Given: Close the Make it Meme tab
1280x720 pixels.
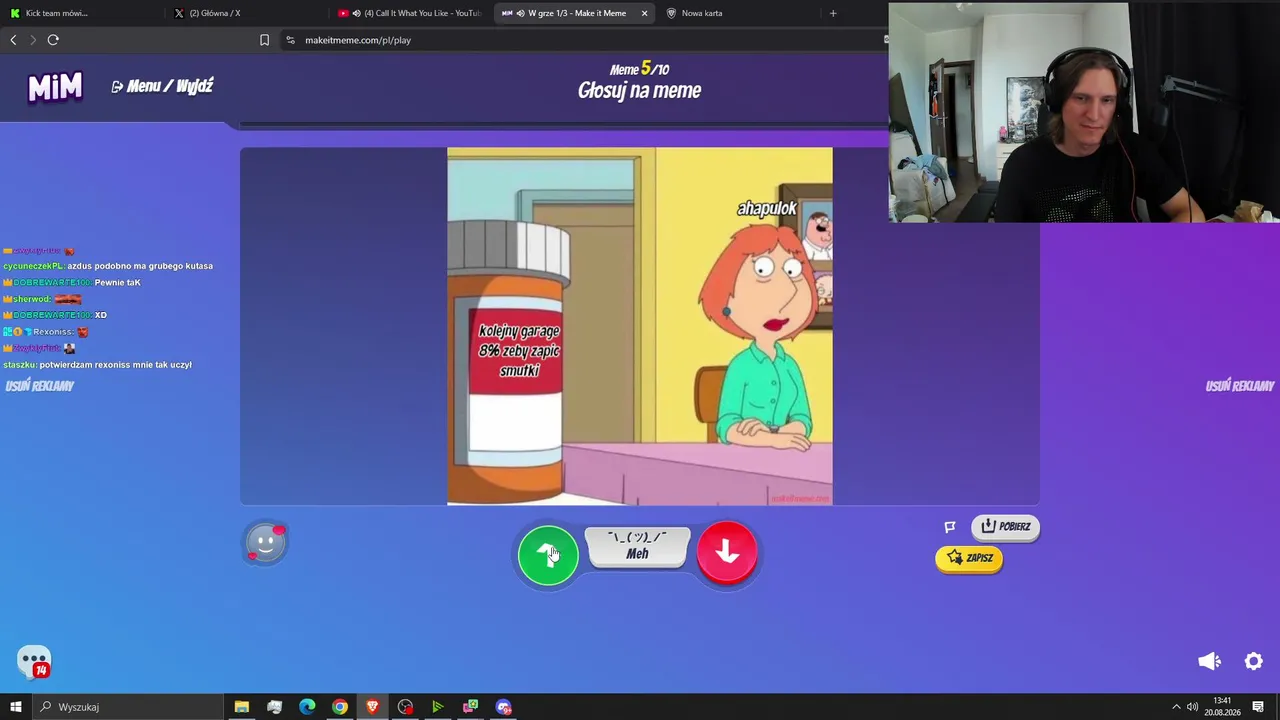Looking at the screenshot, I should (644, 13).
